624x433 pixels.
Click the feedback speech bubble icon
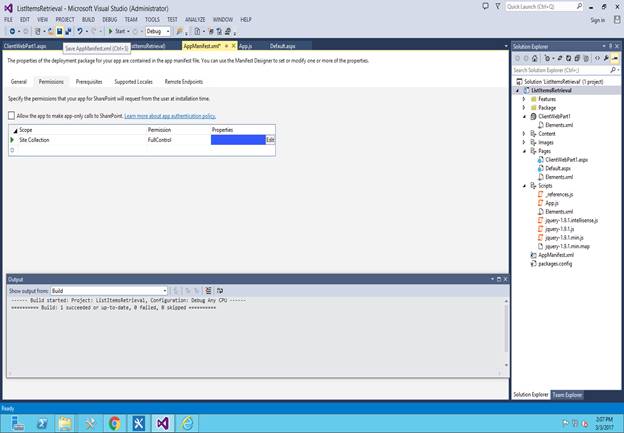(x=486, y=6)
